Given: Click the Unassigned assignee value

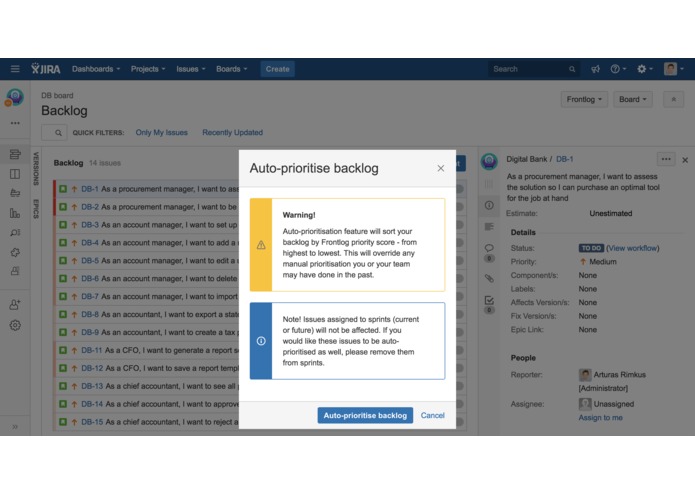Looking at the screenshot, I should [613, 404].
